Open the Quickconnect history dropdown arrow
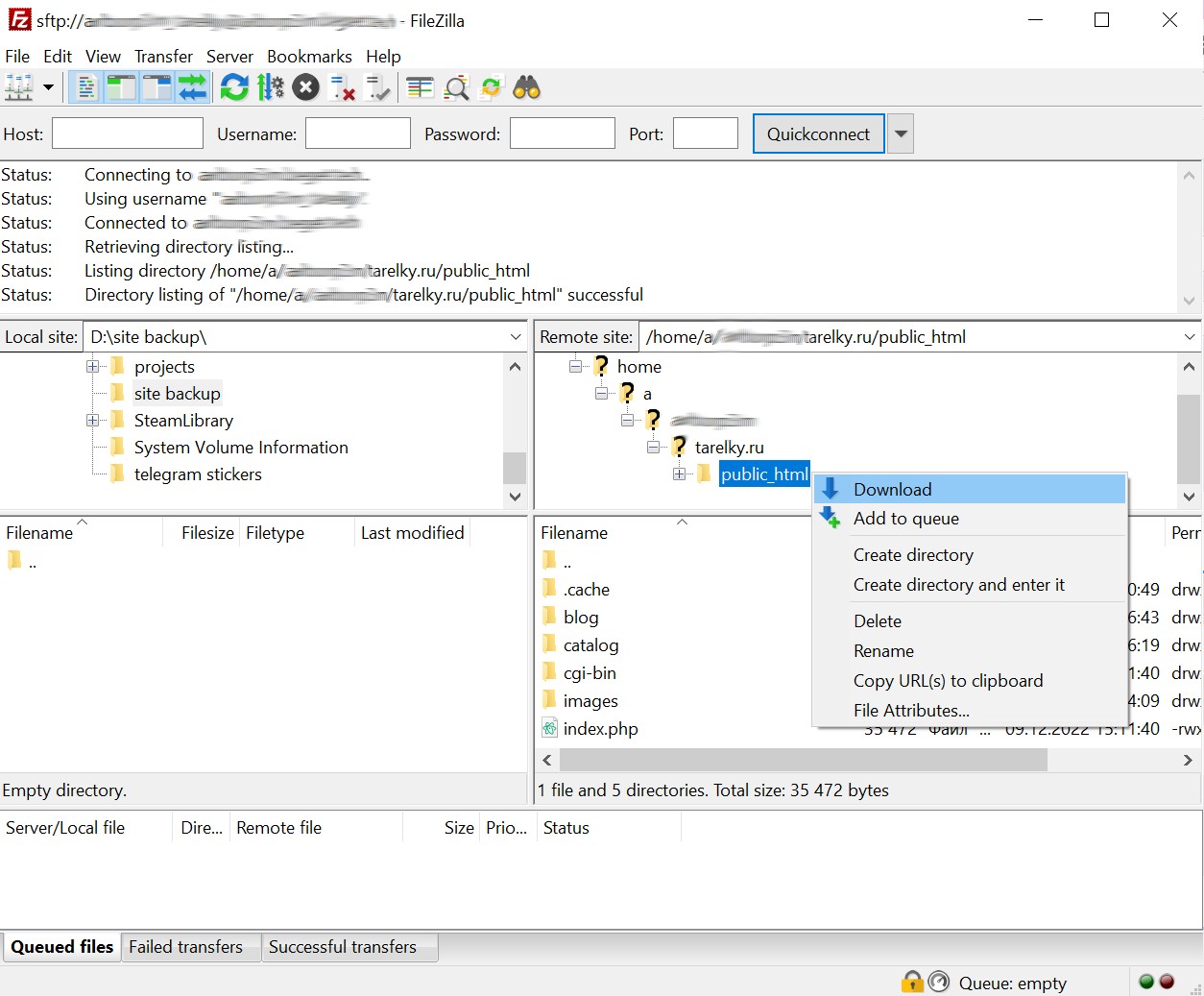This screenshot has height=996, width=1204. point(901,134)
